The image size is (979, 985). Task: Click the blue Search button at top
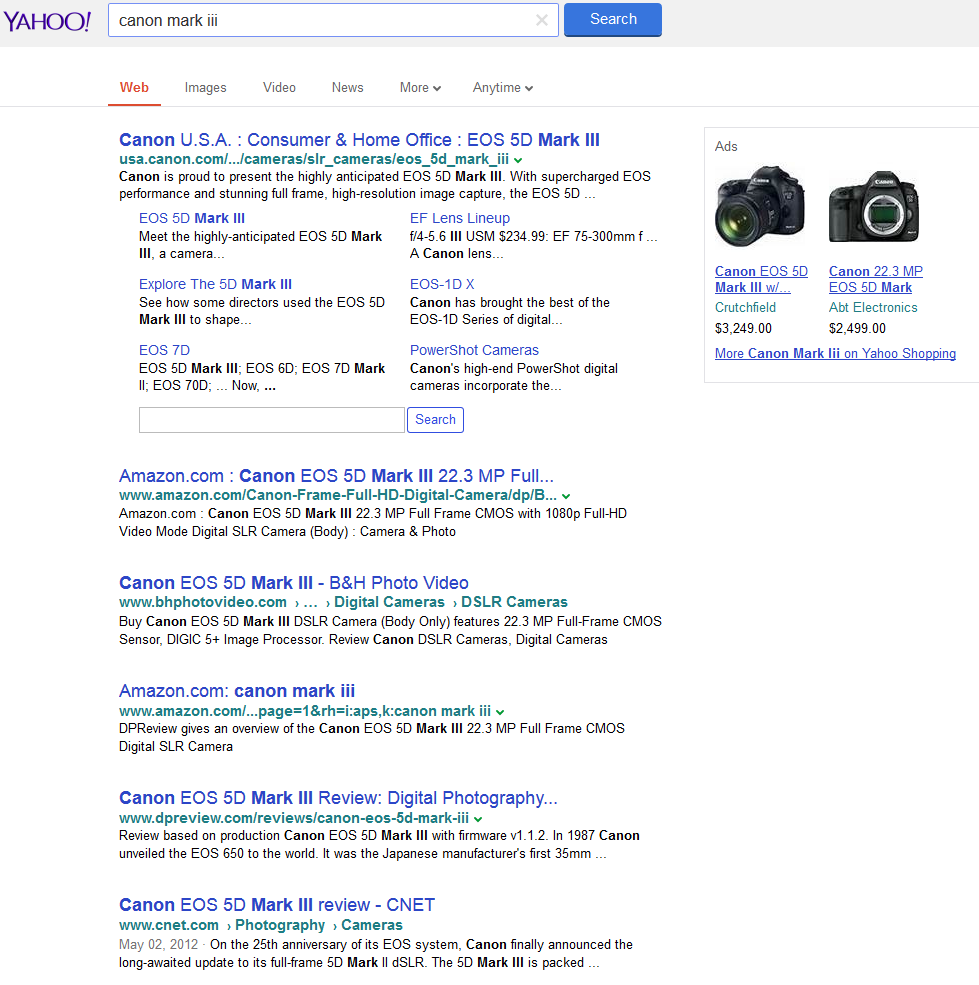(612, 19)
